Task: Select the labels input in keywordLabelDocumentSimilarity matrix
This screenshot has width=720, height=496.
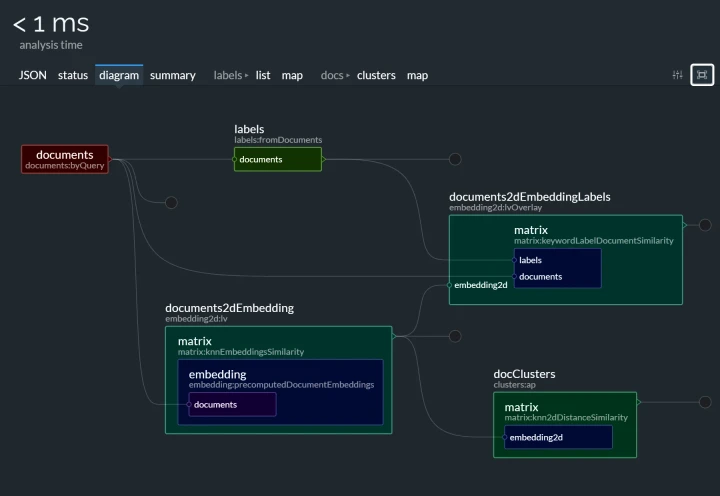Action: point(530,260)
